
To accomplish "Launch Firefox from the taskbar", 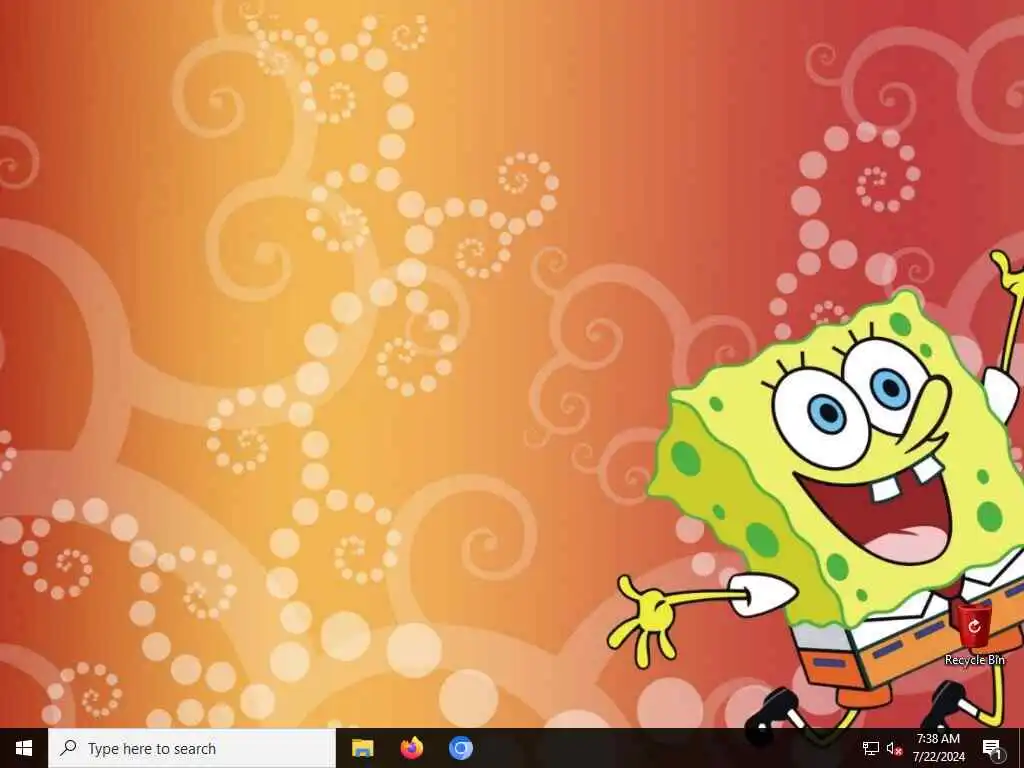I will pos(411,748).
